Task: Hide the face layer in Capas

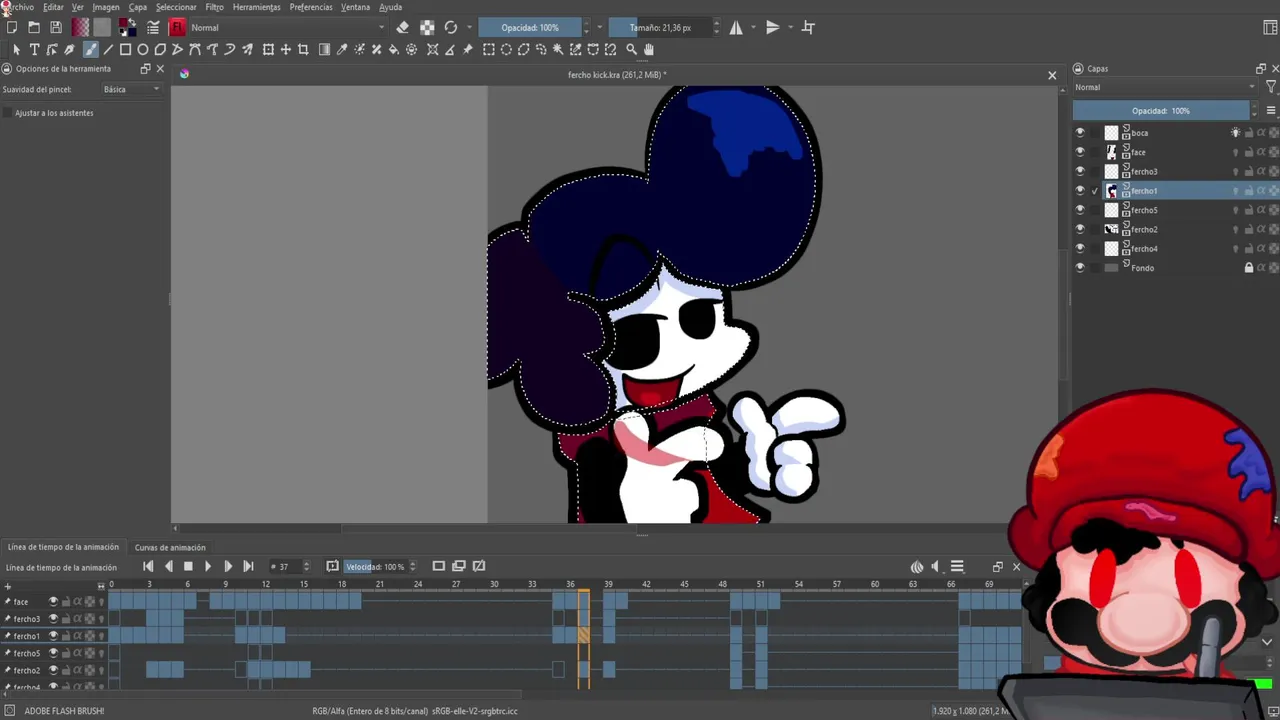Action: [x=1079, y=152]
